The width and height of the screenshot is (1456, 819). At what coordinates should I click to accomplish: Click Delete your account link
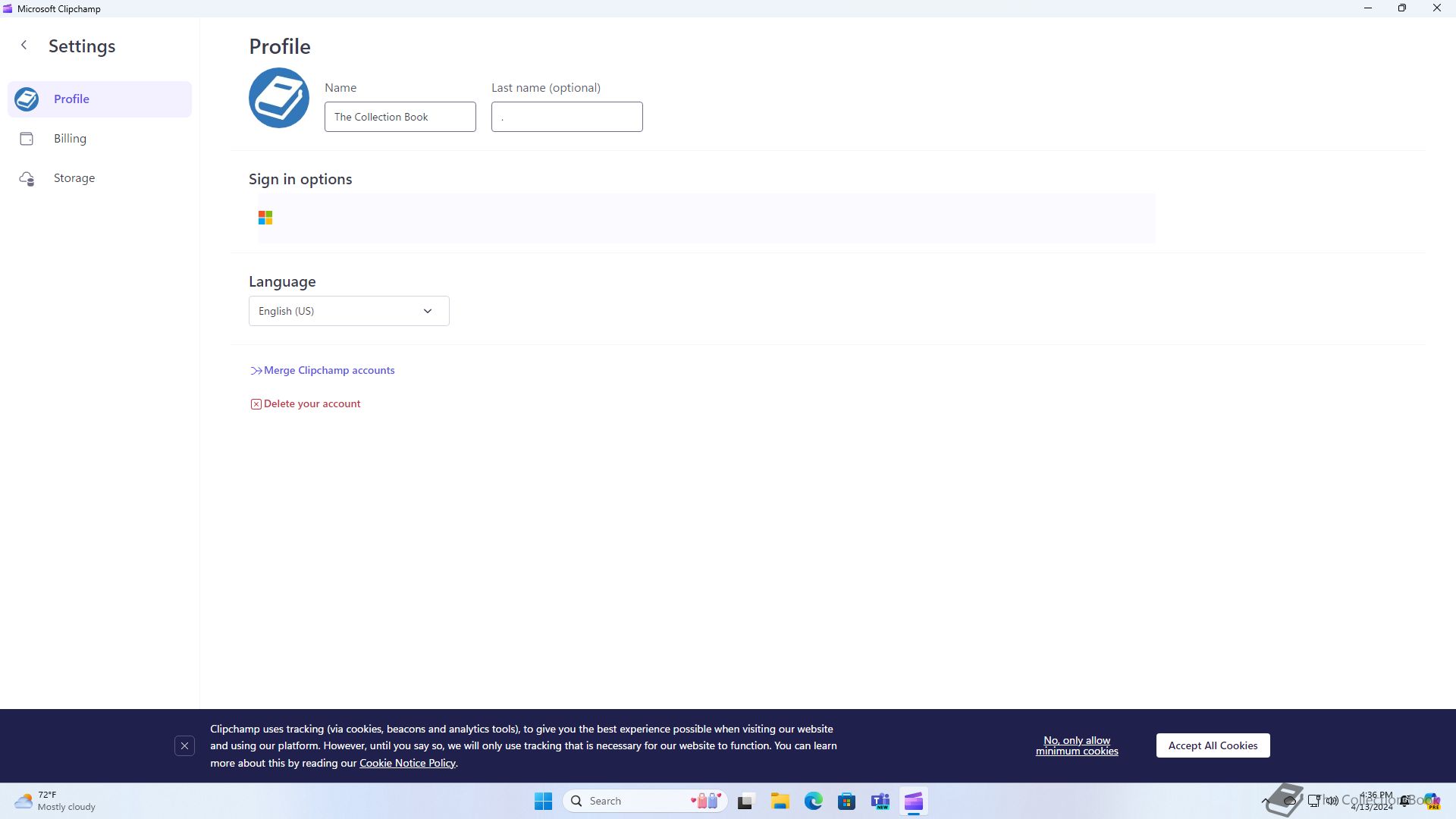[306, 403]
